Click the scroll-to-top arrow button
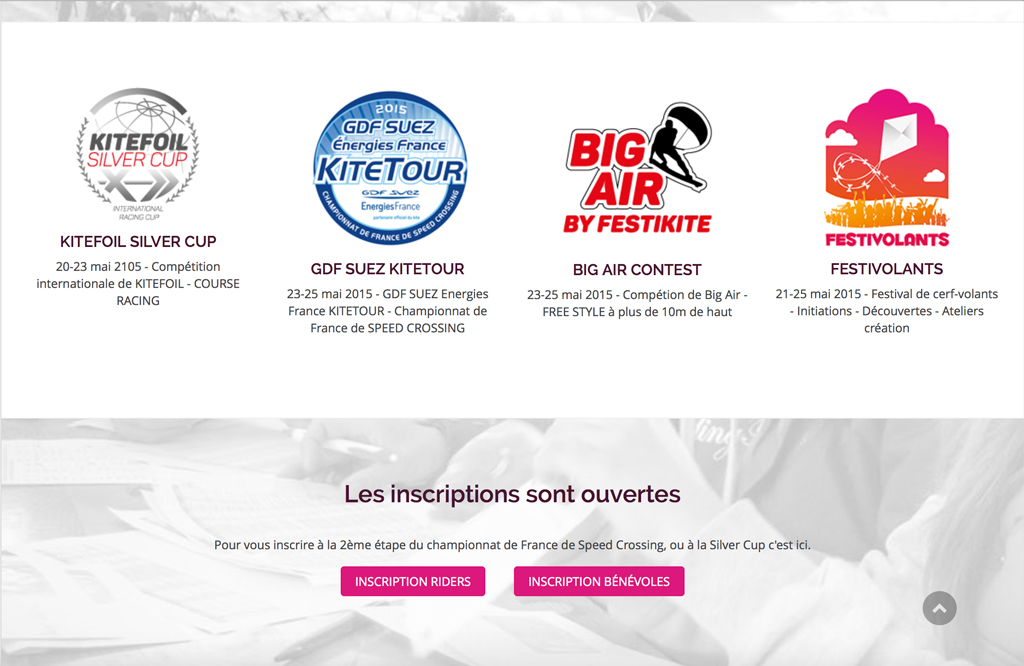 point(939,608)
